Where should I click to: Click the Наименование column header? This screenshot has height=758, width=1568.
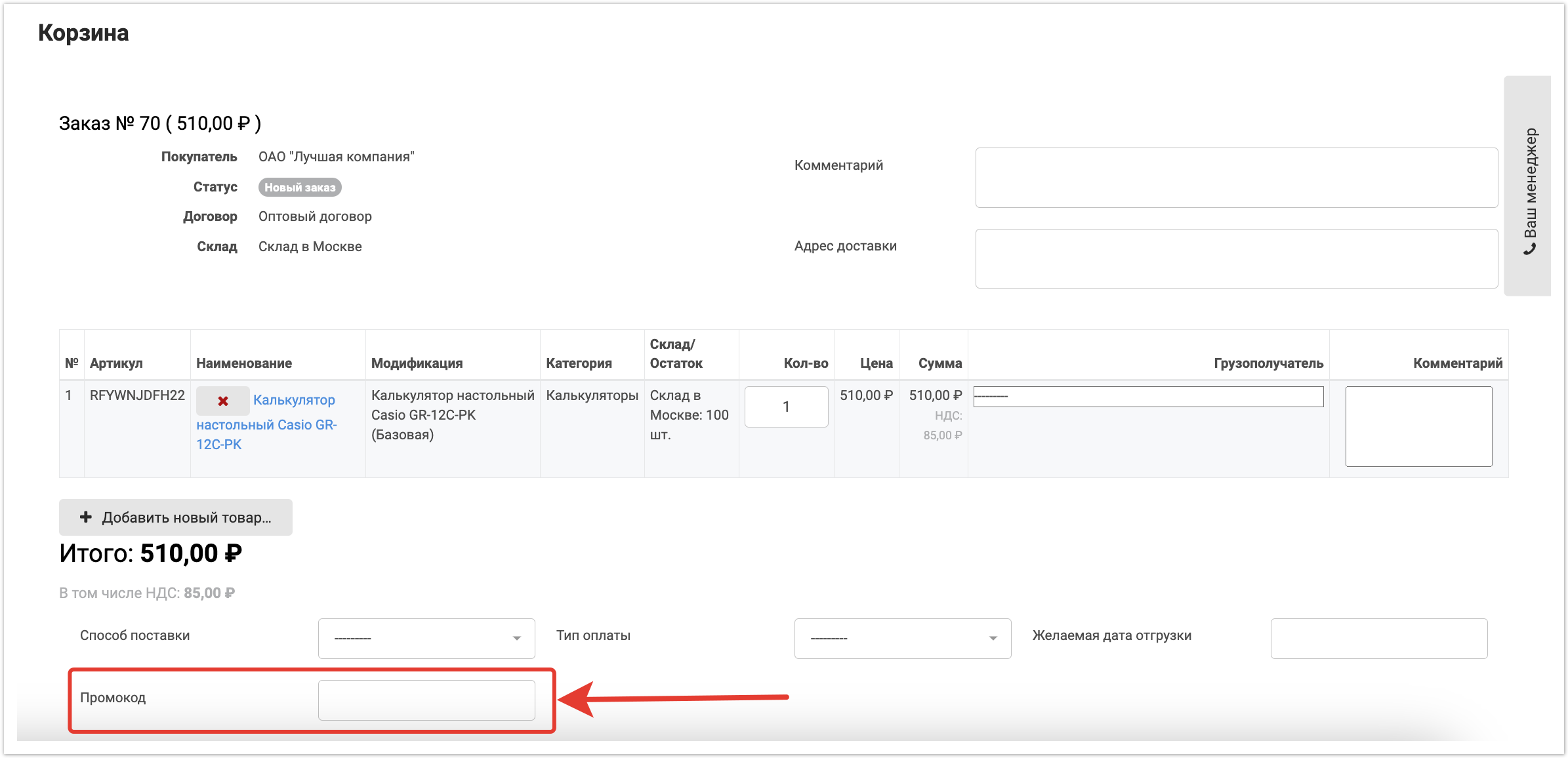coord(244,363)
